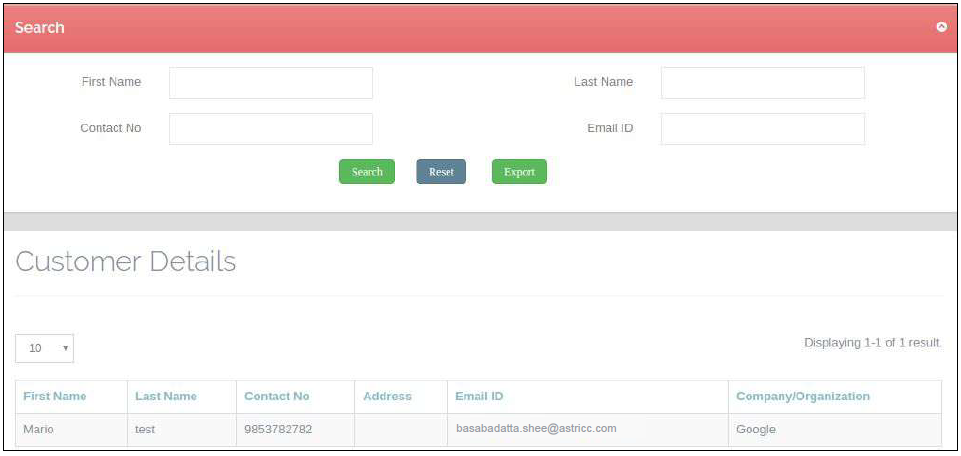Sort by Company/Organization column header
This screenshot has width=961, height=456.
click(803, 396)
